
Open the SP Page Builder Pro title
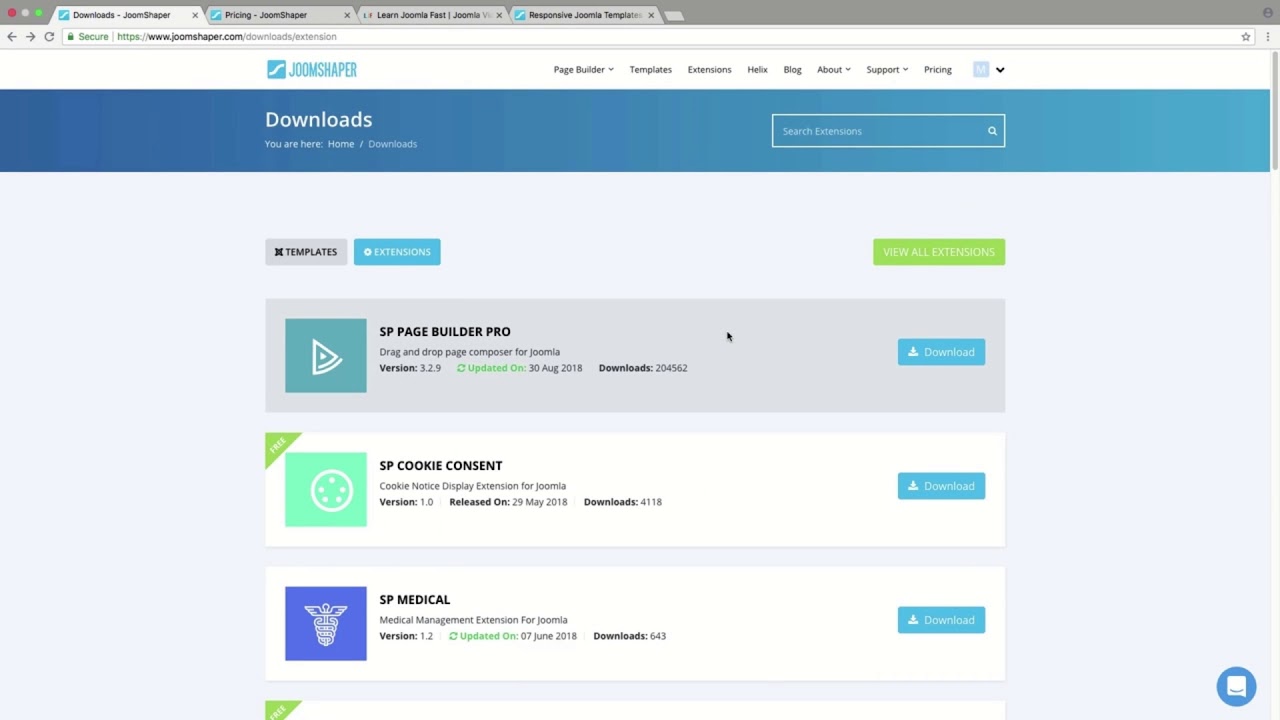tap(445, 332)
